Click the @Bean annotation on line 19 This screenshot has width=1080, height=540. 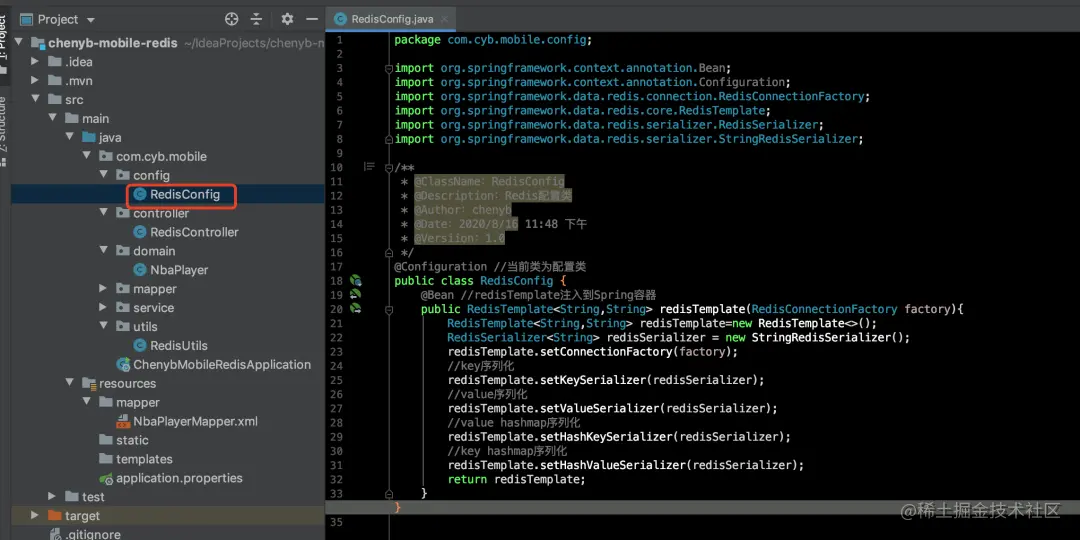[437, 294]
